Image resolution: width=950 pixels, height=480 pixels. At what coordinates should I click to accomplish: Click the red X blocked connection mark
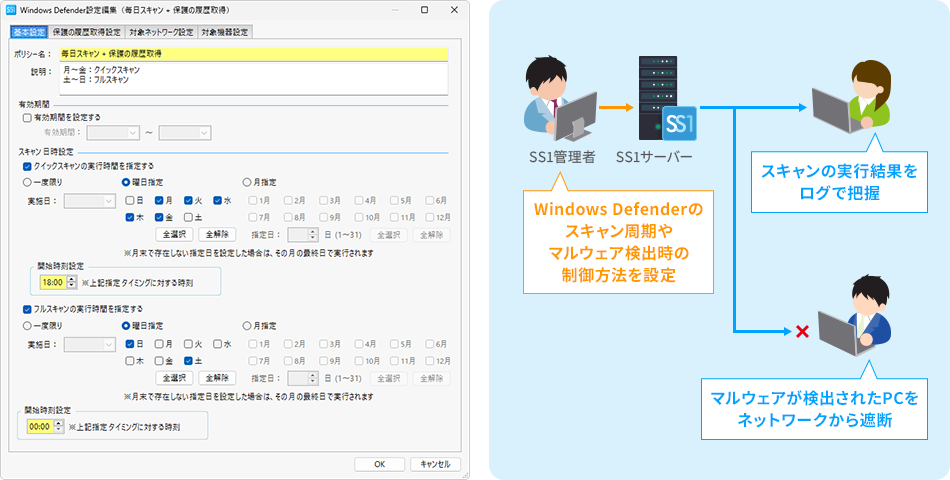pos(802,332)
